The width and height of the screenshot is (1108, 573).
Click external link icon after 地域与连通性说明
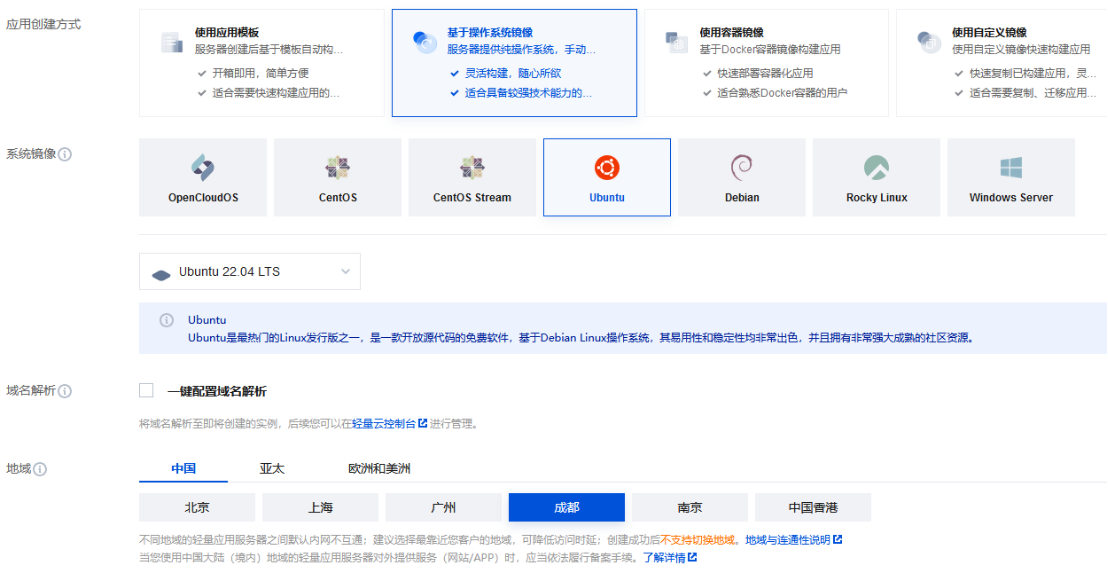coord(837,540)
